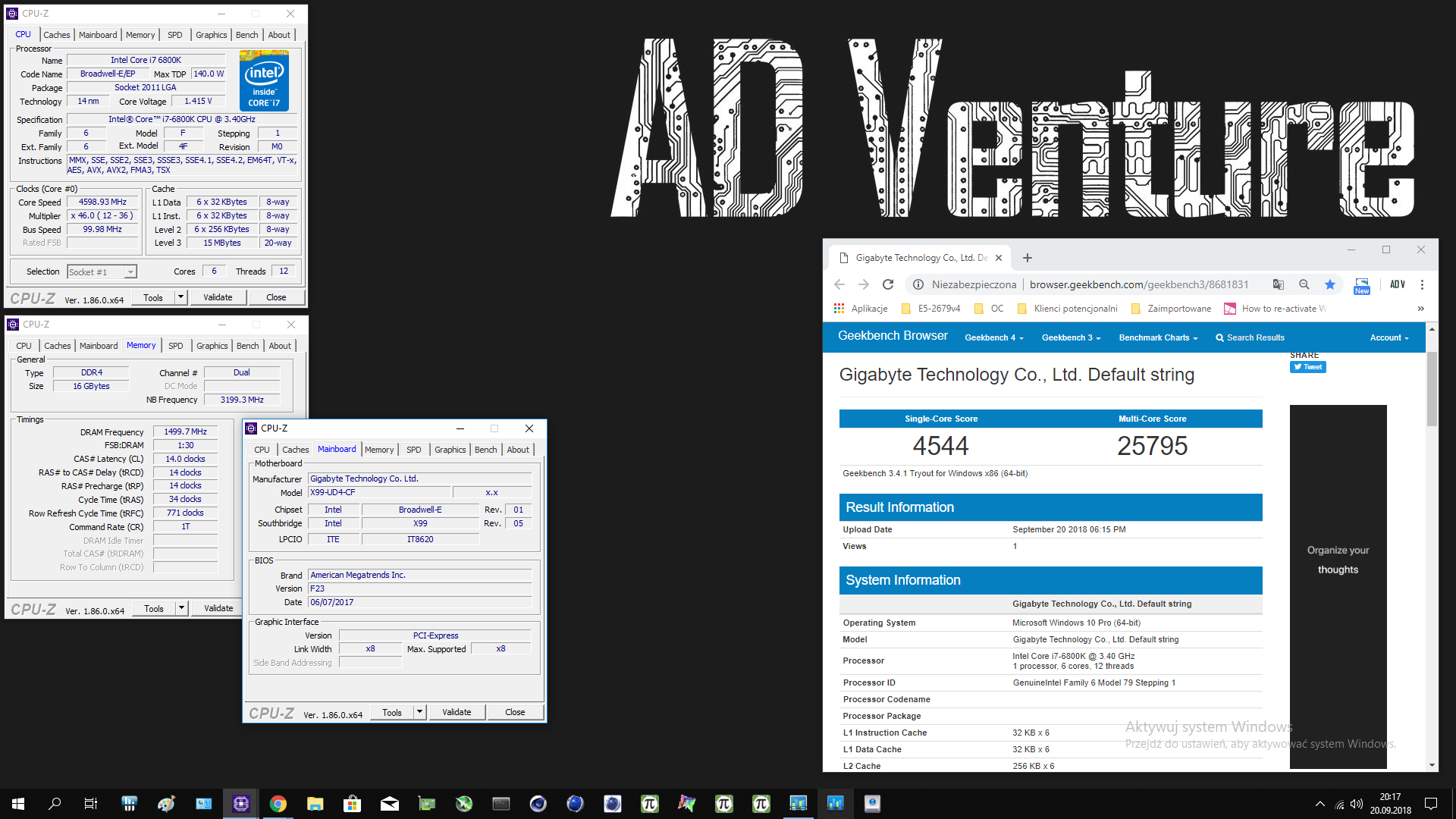Click the Chrome icon on the taskbar

(278, 804)
